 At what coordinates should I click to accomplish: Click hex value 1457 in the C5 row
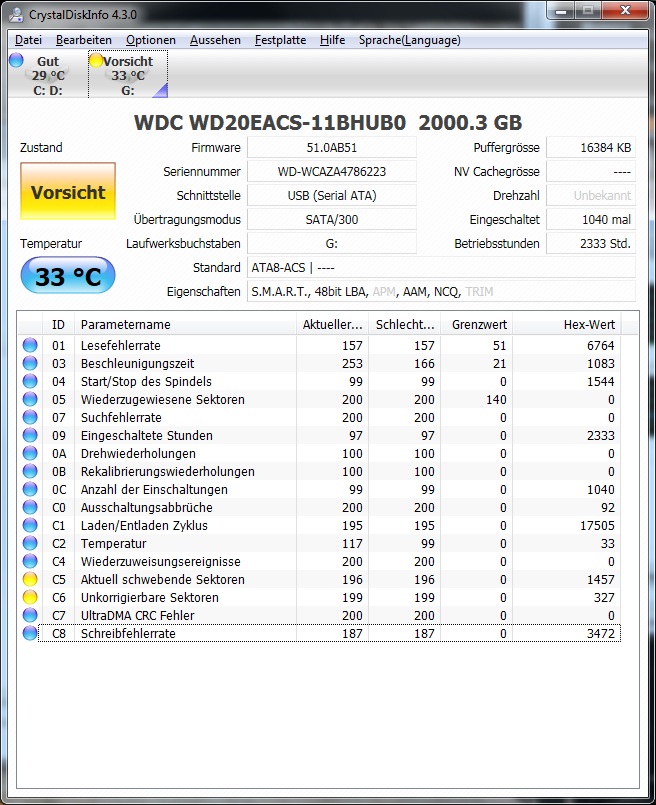601,580
